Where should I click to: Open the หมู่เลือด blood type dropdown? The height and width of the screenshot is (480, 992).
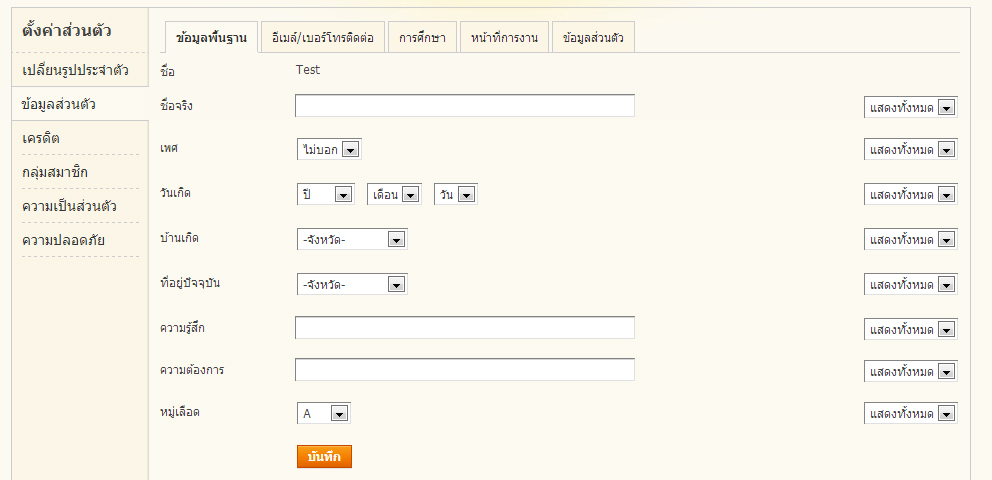[x=324, y=413]
